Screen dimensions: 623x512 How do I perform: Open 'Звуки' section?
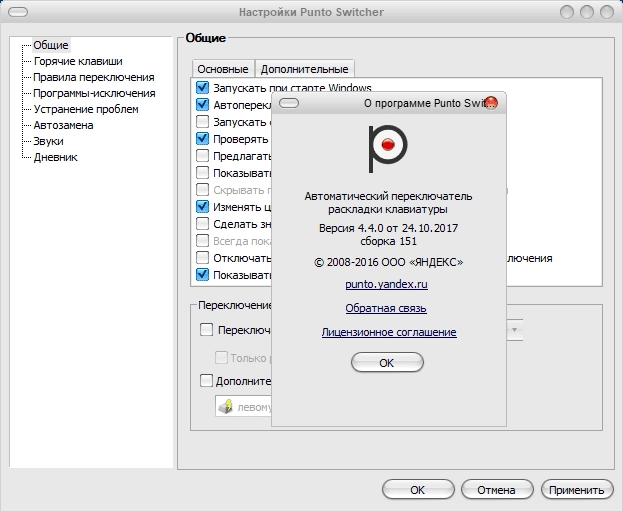point(48,141)
